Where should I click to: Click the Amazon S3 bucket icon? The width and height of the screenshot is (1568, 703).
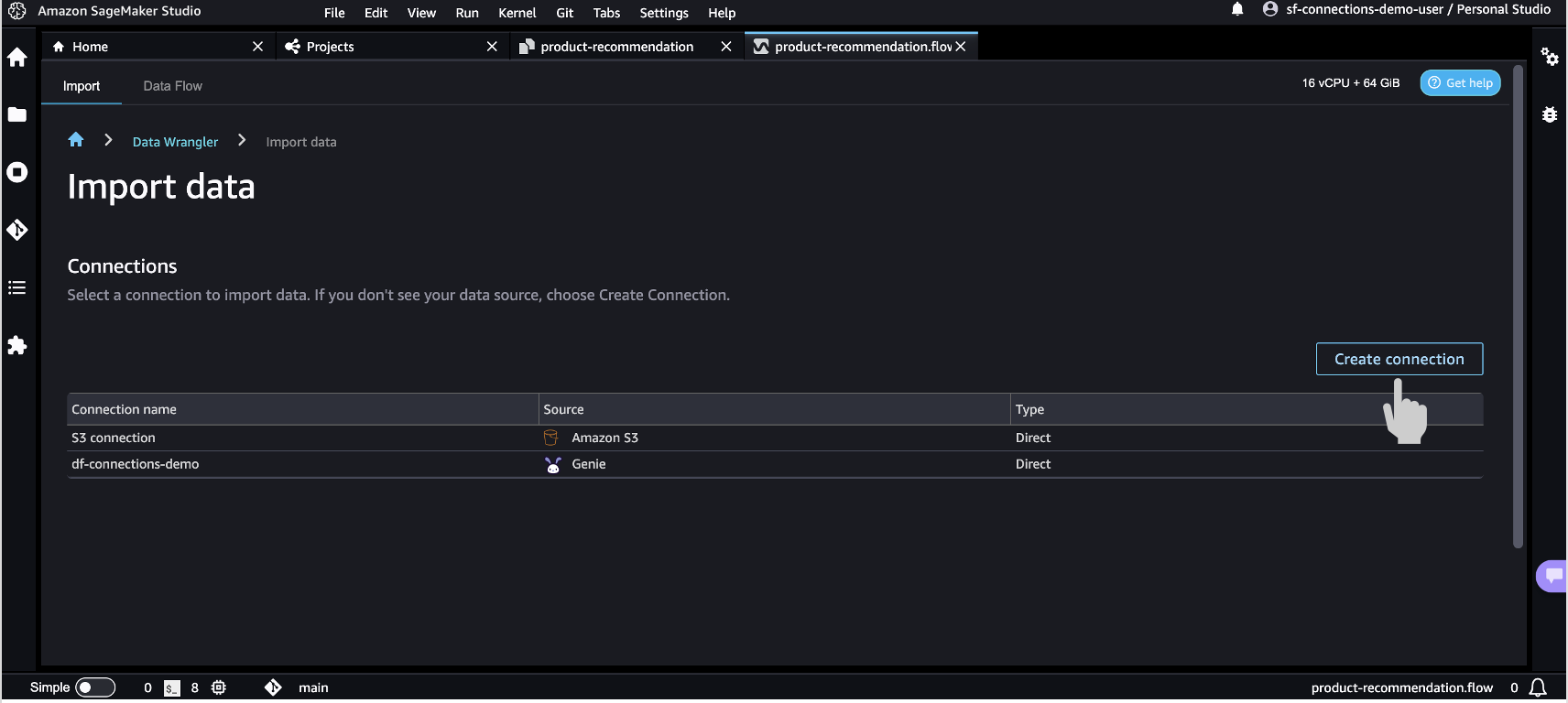click(x=551, y=438)
